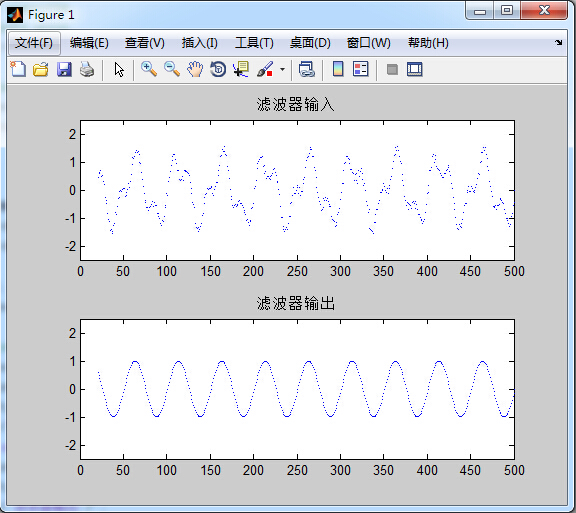Toggle the Rotate 3D tool

pos(218,69)
